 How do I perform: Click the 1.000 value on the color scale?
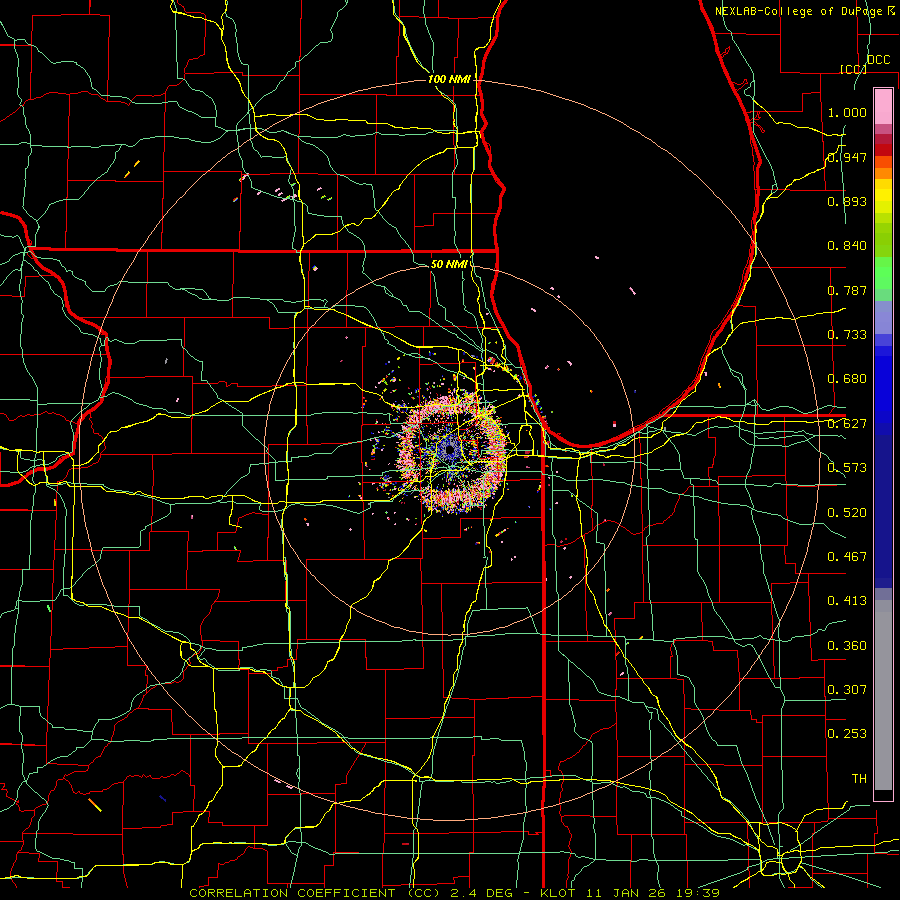click(847, 112)
